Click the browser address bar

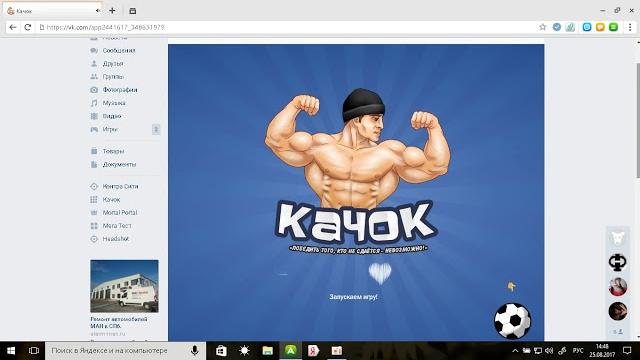point(286,27)
